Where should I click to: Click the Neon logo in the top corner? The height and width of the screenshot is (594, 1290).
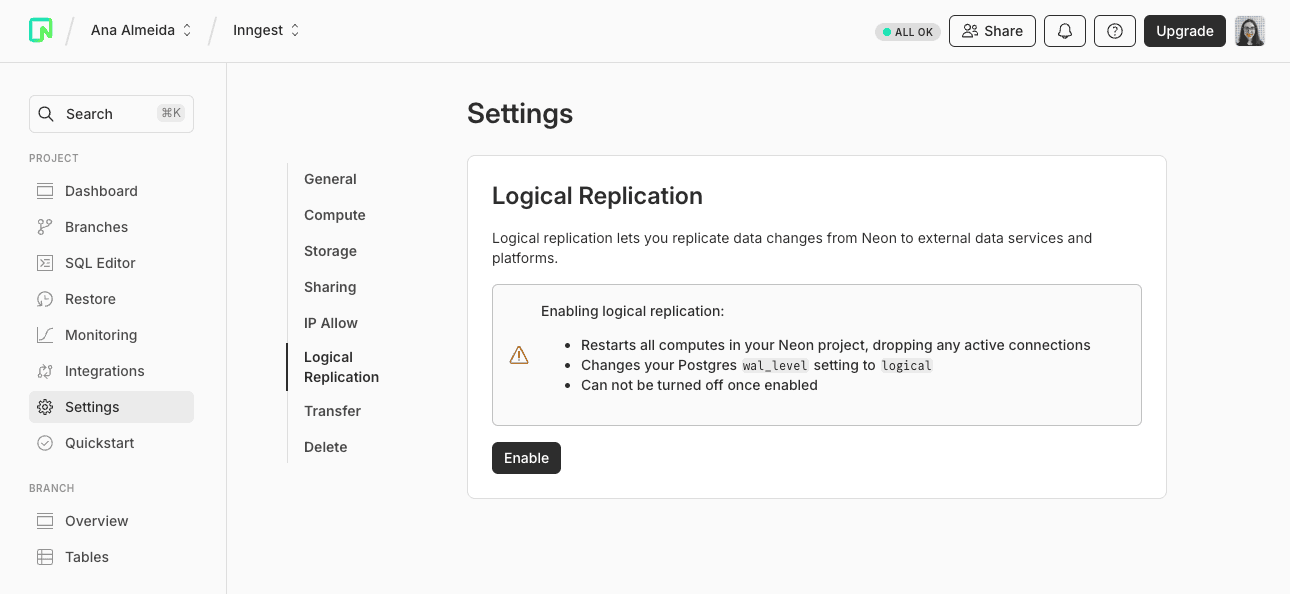tap(40, 30)
